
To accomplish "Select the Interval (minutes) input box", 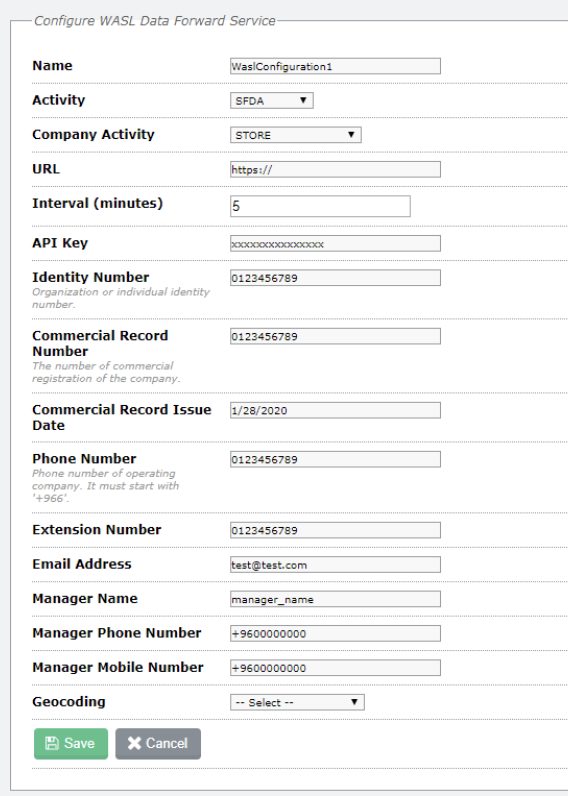I will [x=320, y=206].
